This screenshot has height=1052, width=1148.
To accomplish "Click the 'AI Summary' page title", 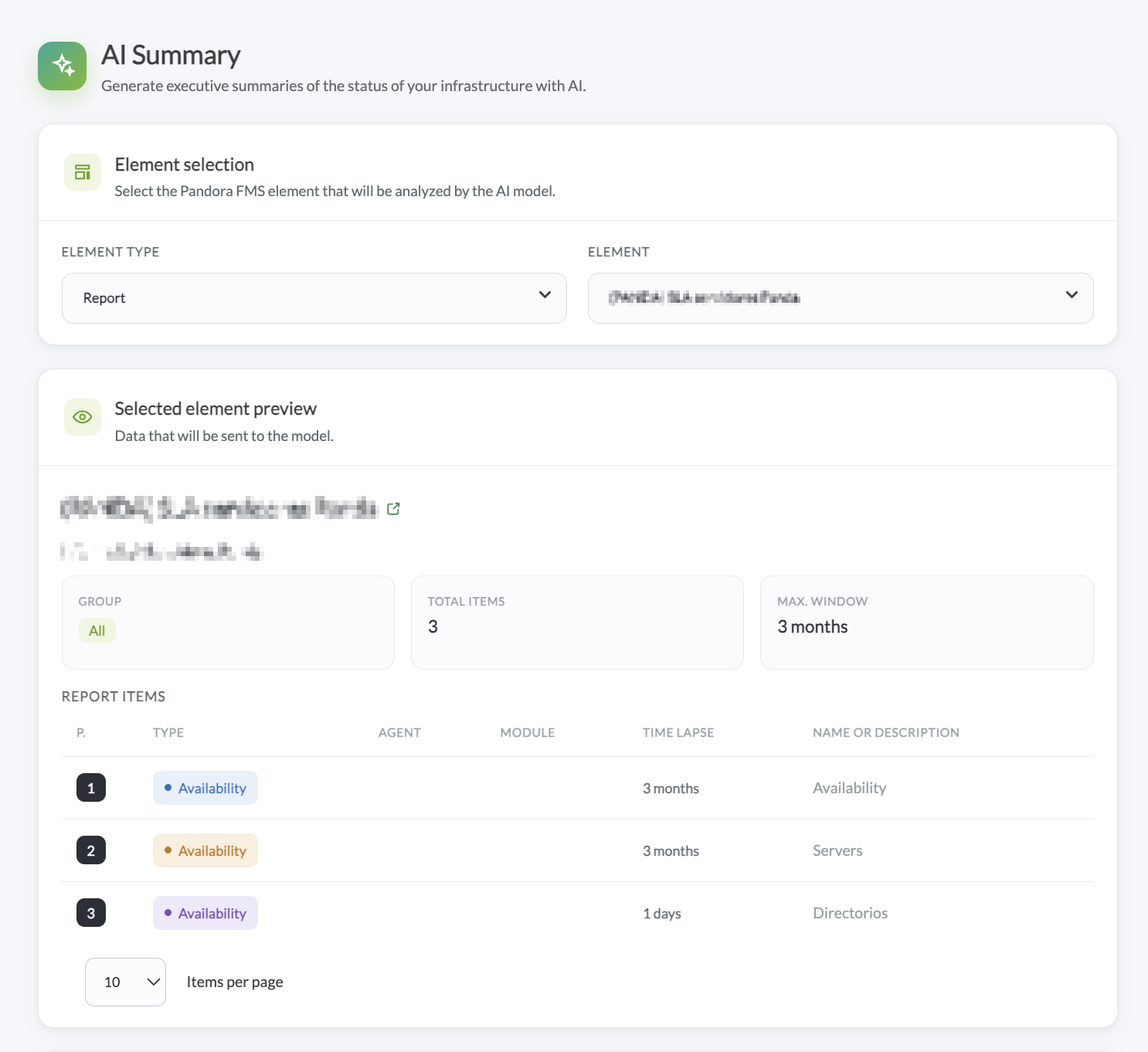I will click(172, 56).
